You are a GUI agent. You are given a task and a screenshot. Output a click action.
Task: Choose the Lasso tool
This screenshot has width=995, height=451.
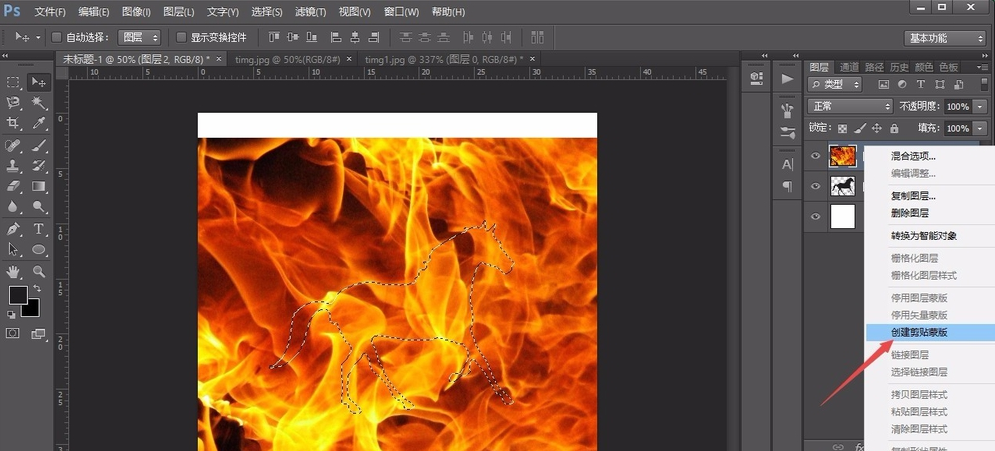14,103
